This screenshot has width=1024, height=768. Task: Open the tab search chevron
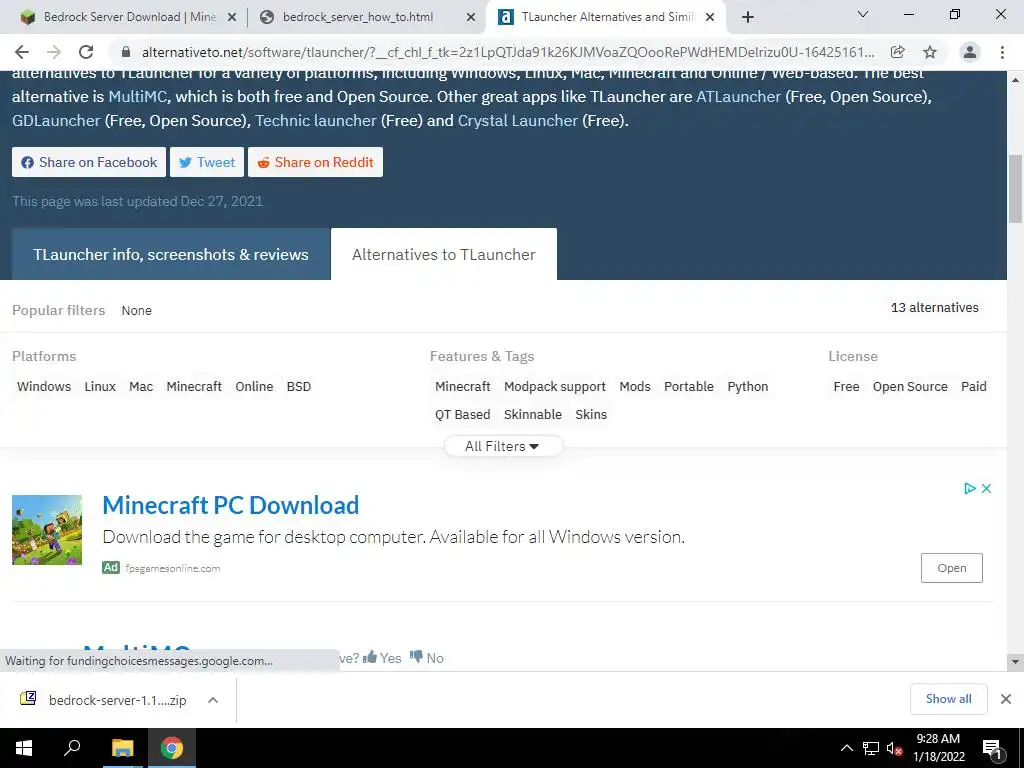pos(863,14)
